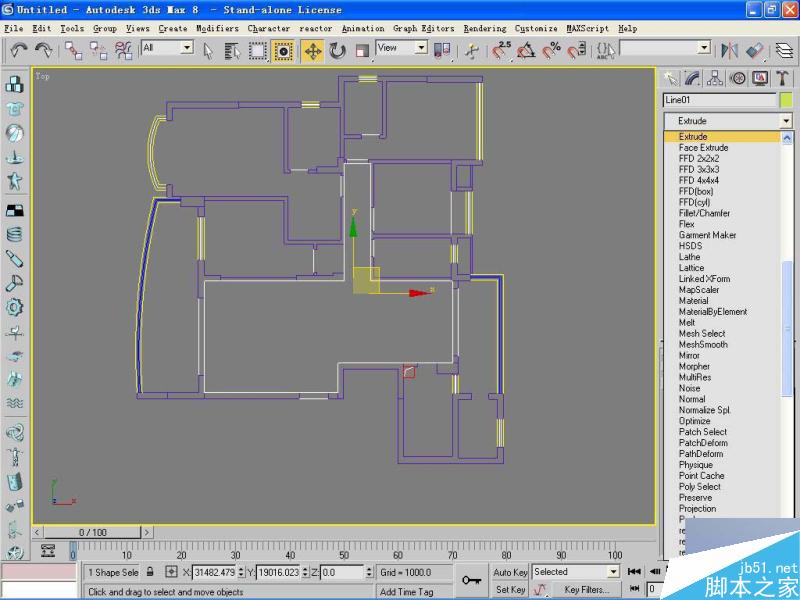
Task: Open the Selected key filter dropdown
Action: (x=577, y=571)
